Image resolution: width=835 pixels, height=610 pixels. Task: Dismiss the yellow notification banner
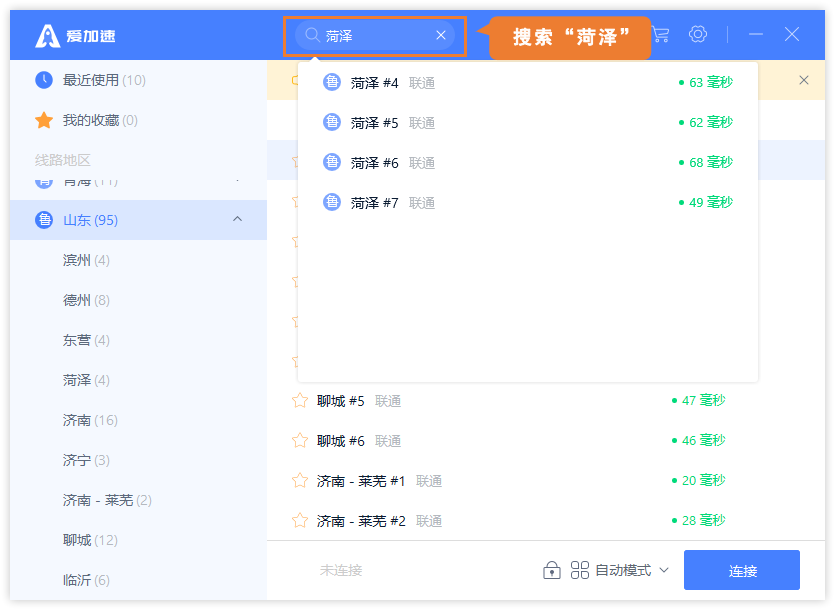coord(804,80)
